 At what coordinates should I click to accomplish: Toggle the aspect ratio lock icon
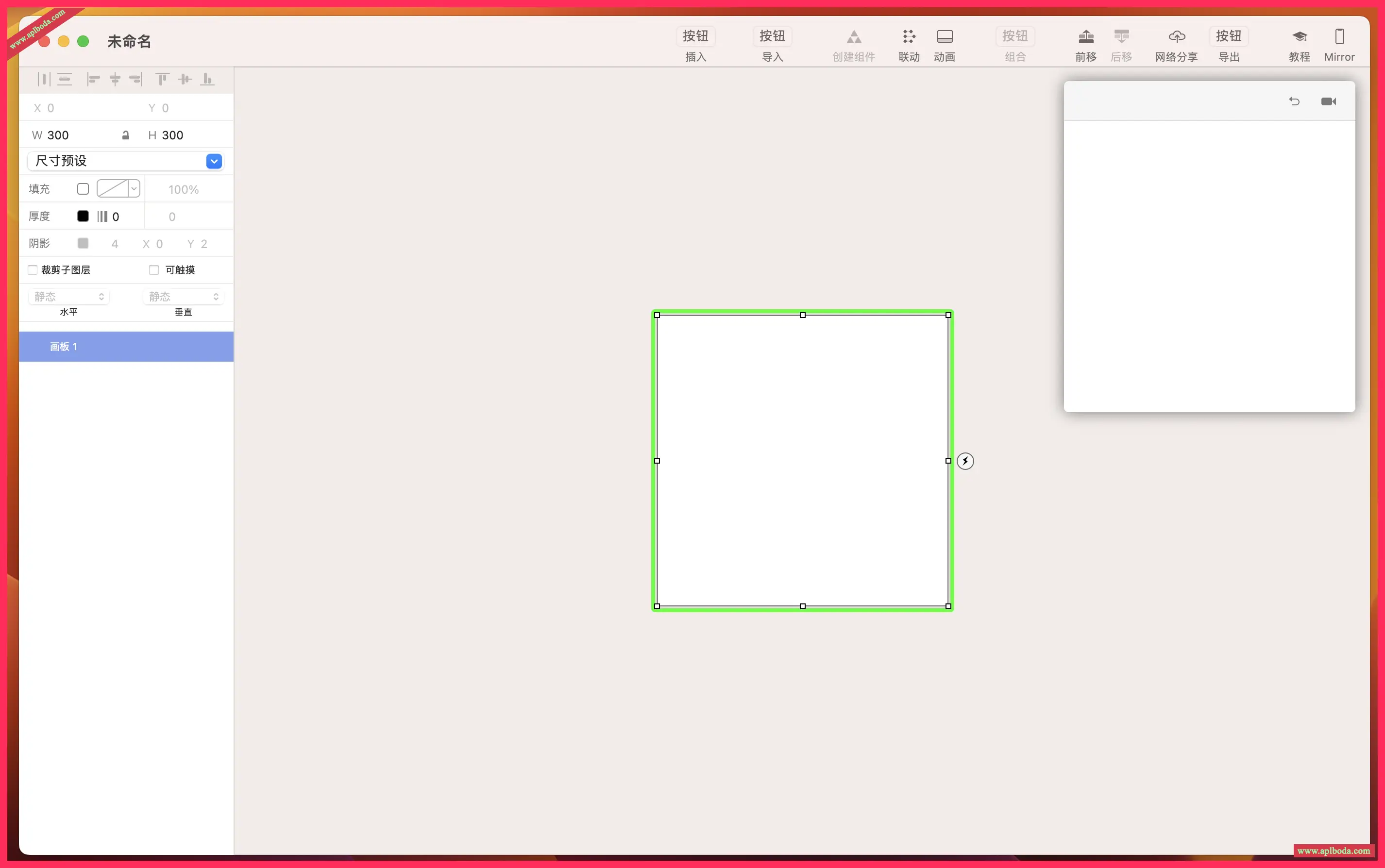click(125, 135)
